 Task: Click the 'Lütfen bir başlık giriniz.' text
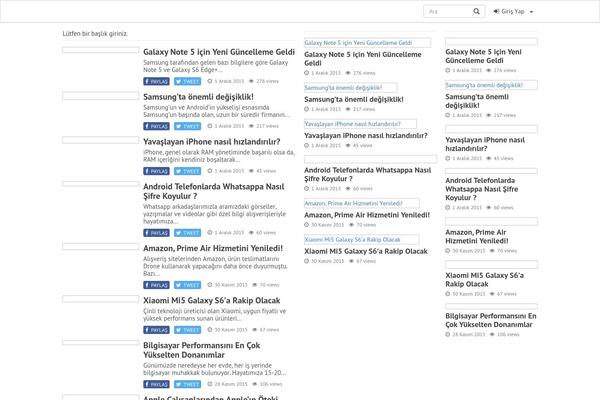pos(95,34)
